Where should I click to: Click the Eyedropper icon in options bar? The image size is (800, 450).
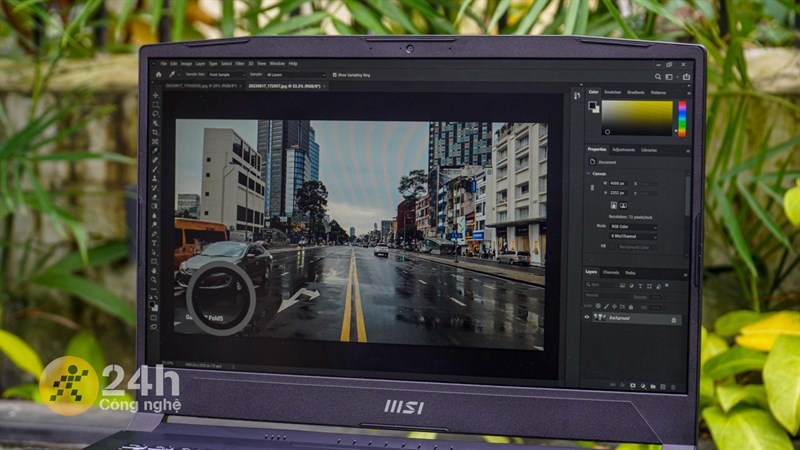(172, 75)
